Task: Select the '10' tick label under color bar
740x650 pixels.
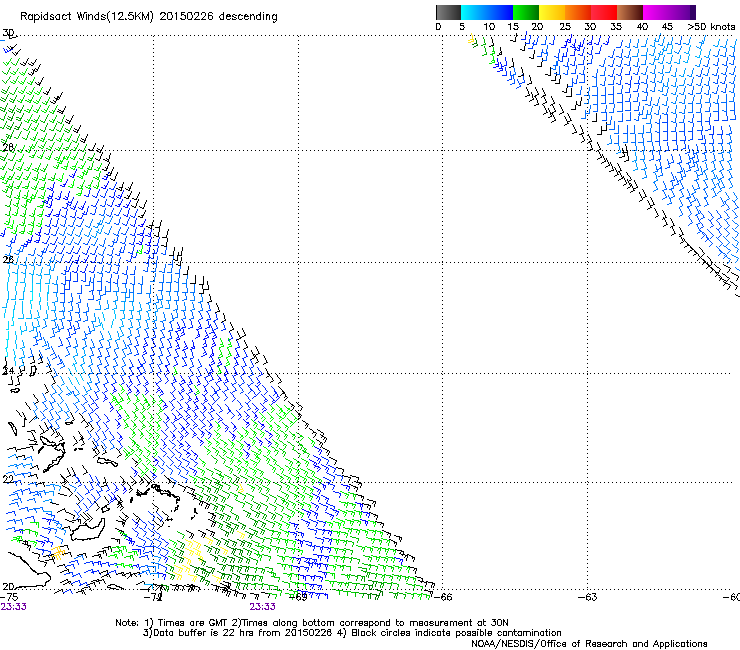Action: 489,26
